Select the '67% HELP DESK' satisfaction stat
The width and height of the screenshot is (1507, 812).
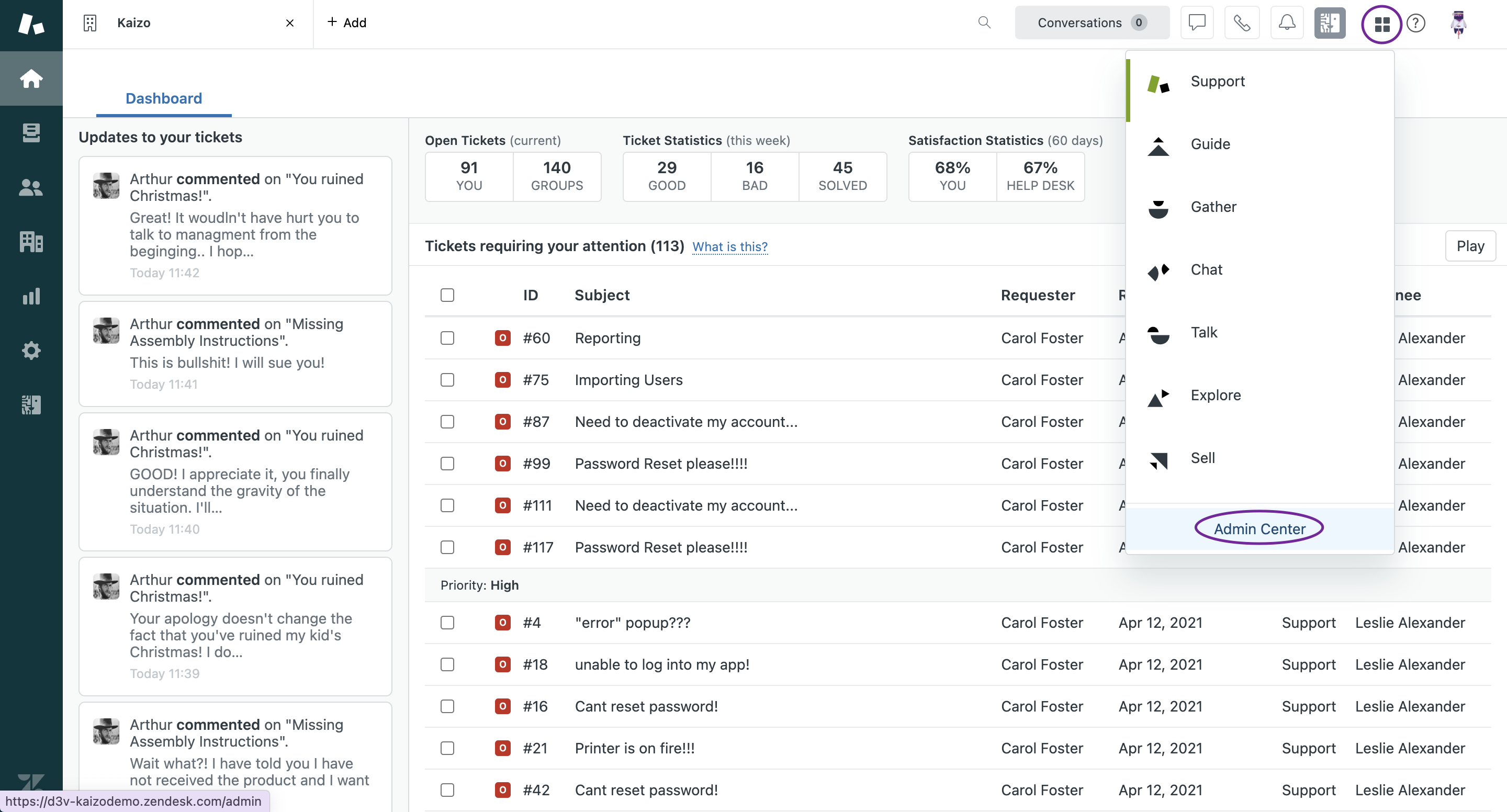(1040, 177)
